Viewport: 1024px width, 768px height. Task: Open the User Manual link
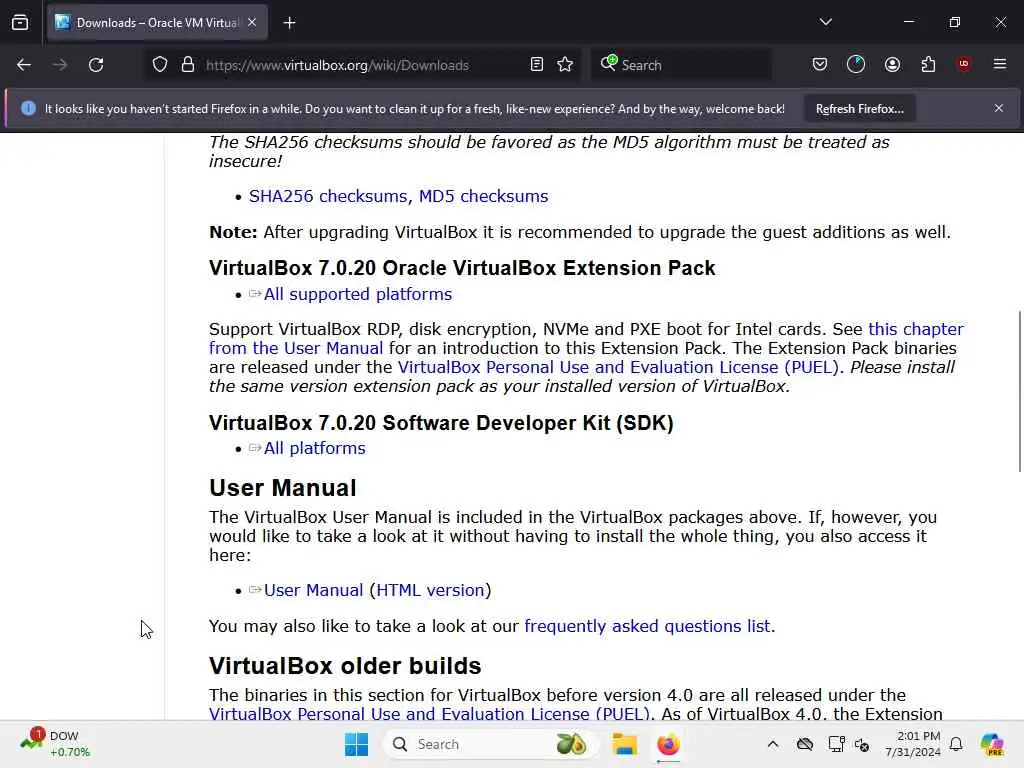(313, 590)
